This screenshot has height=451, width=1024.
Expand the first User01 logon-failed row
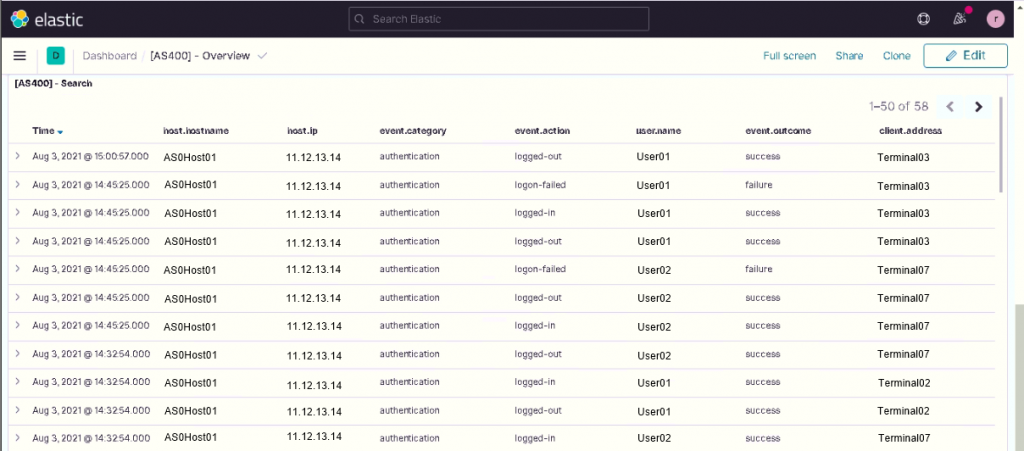point(17,185)
